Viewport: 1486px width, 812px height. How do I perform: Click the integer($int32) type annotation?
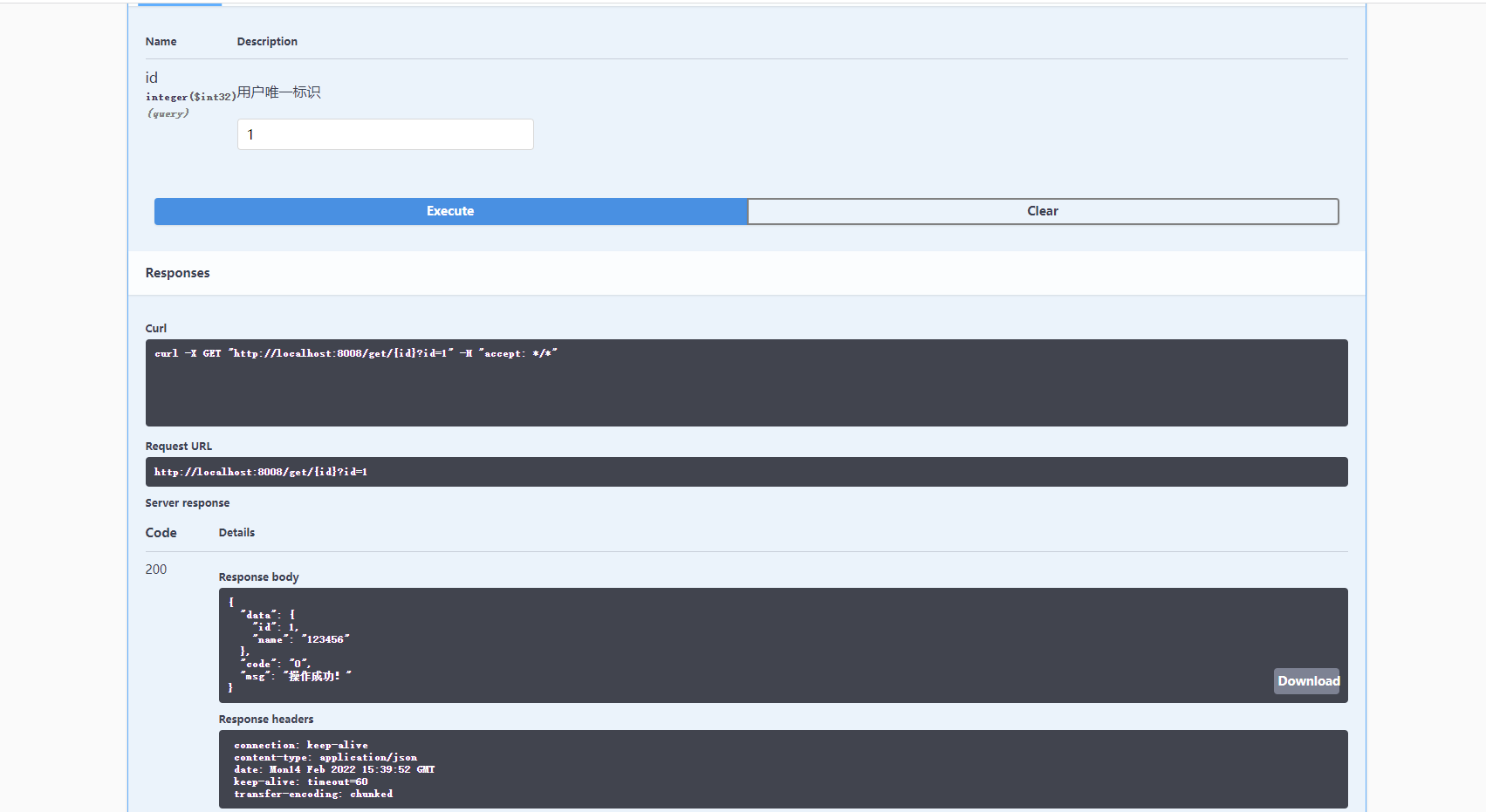[188, 97]
